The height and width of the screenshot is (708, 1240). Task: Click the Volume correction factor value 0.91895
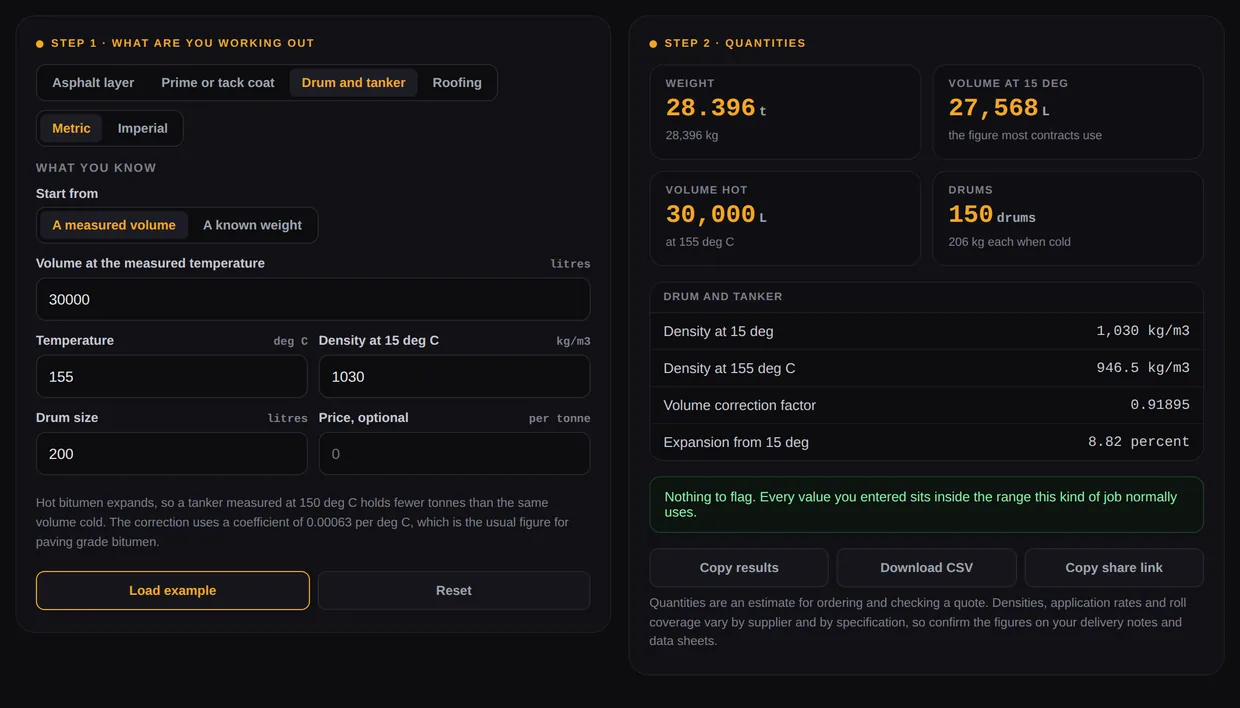pyautogui.click(x=1160, y=405)
